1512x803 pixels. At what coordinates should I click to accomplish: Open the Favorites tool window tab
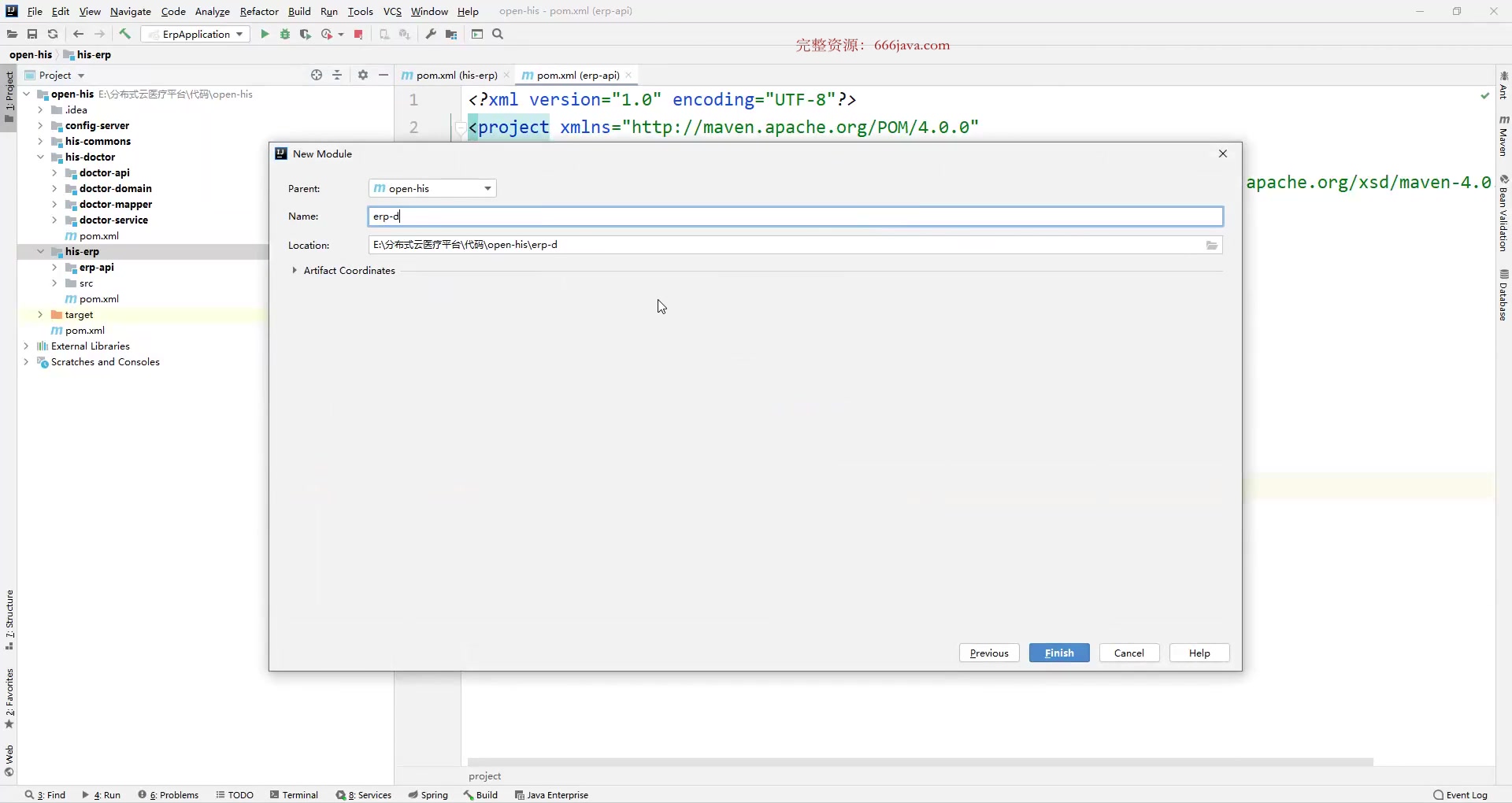tap(9, 699)
